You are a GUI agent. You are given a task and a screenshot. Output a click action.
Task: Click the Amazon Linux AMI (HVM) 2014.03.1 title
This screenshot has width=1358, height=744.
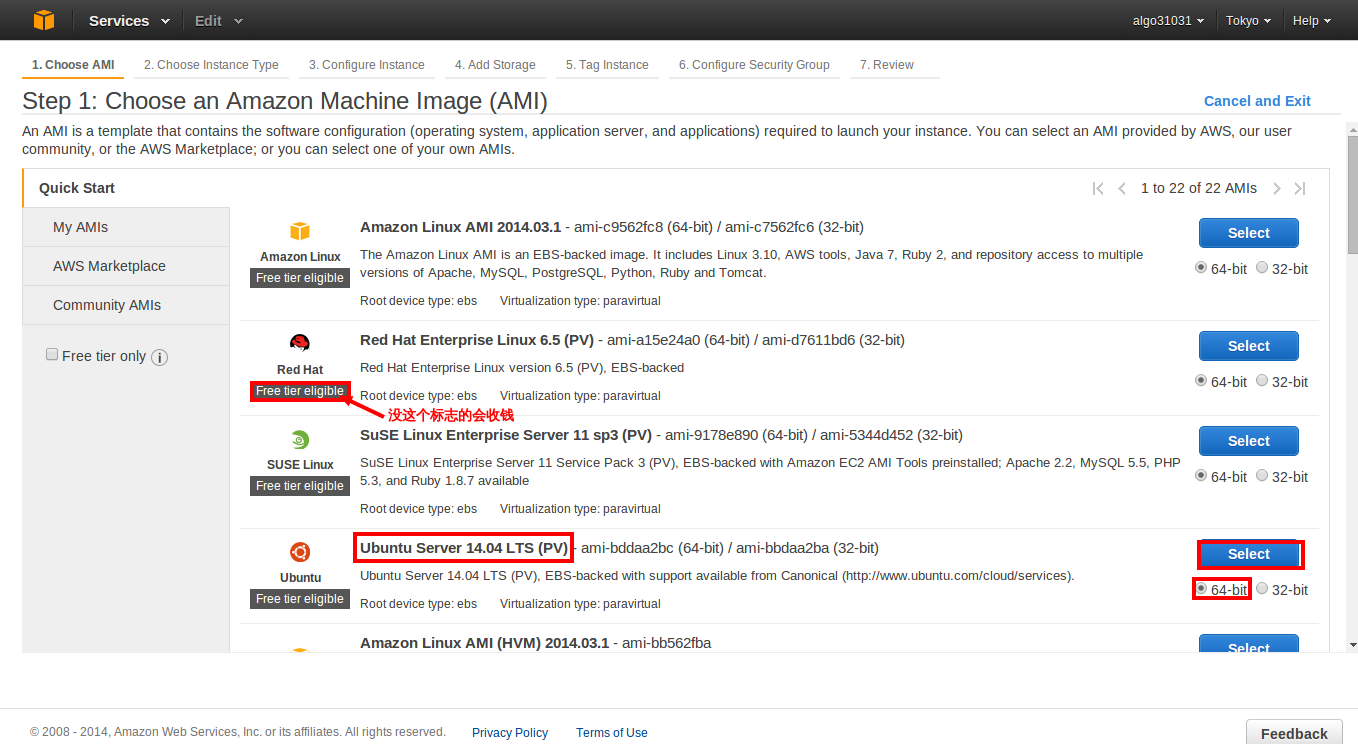click(x=484, y=643)
